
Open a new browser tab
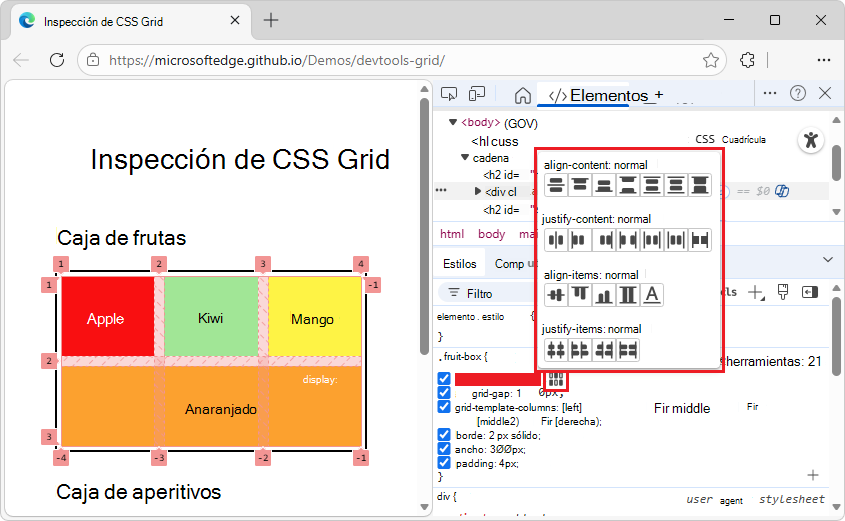tap(271, 20)
